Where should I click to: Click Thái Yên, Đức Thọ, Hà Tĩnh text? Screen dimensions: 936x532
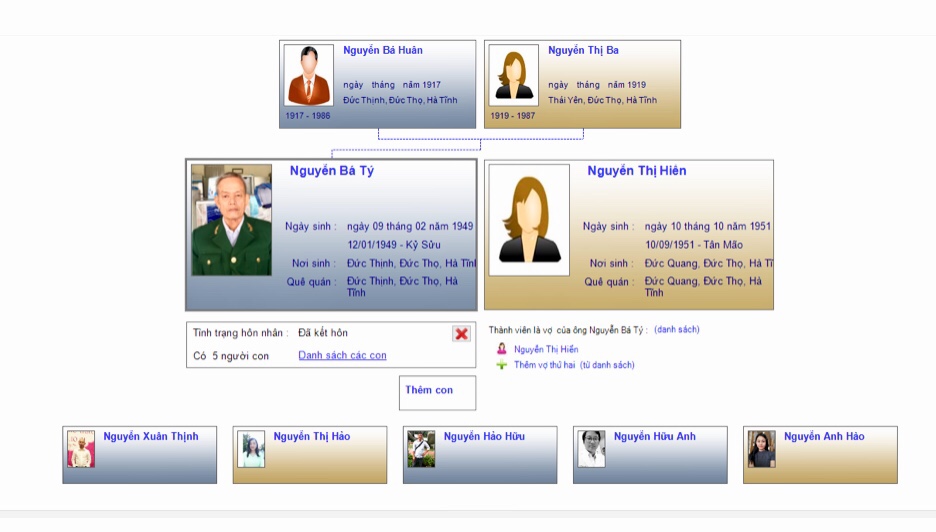(x=602, y=100)
